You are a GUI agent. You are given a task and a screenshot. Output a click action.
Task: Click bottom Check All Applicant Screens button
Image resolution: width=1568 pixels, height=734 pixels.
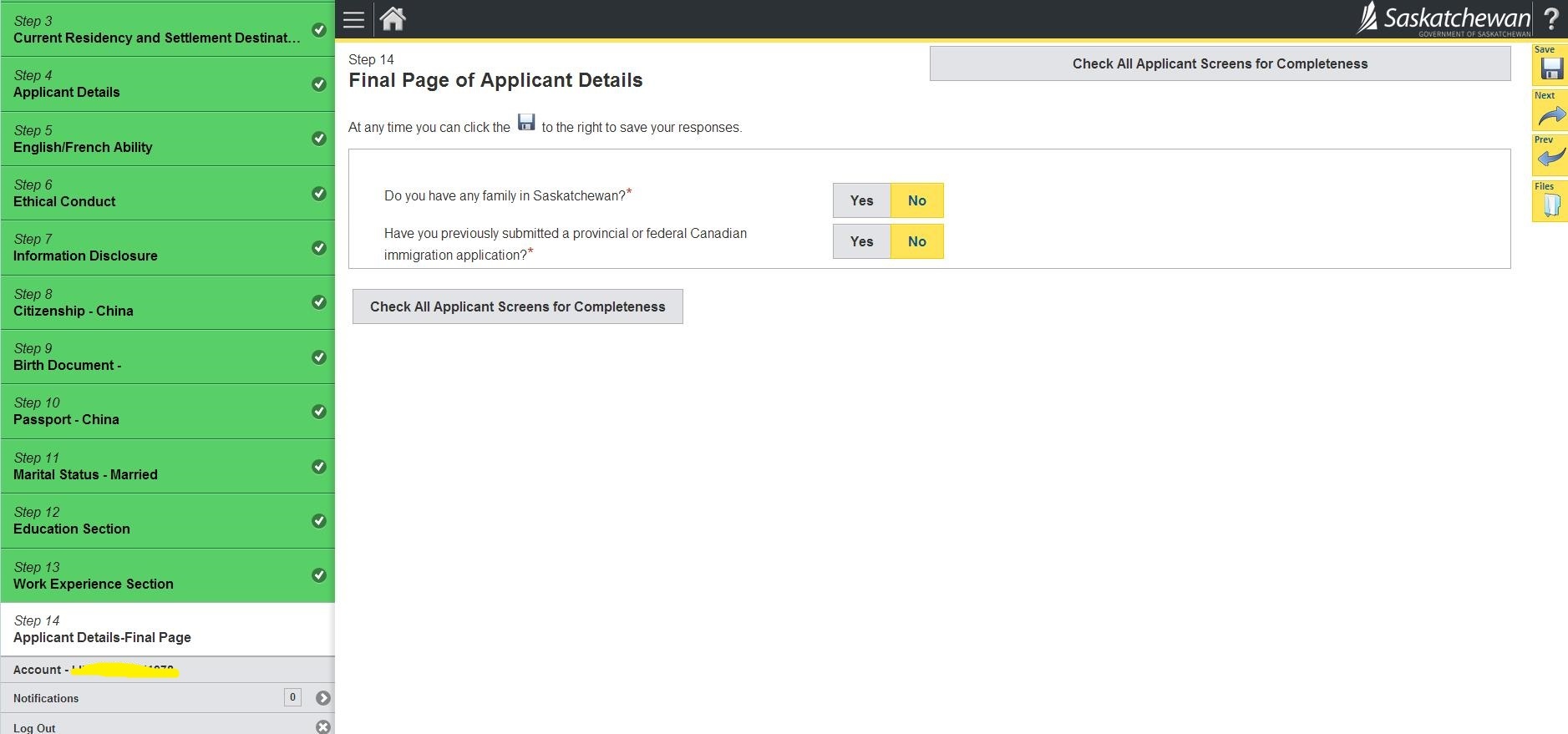(x=517, y=306)
